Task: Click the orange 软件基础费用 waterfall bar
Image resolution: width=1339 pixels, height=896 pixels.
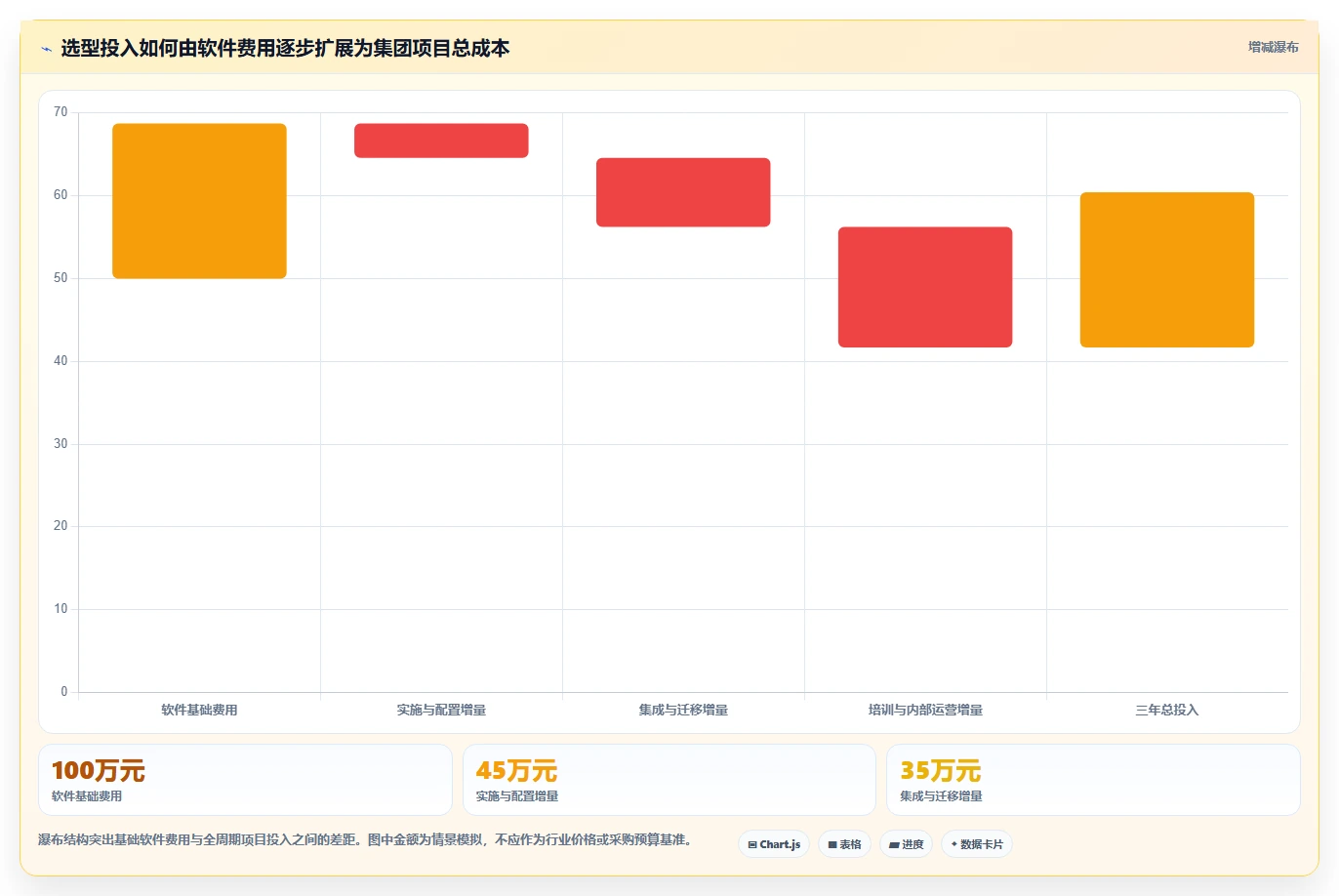Action: 199,201
